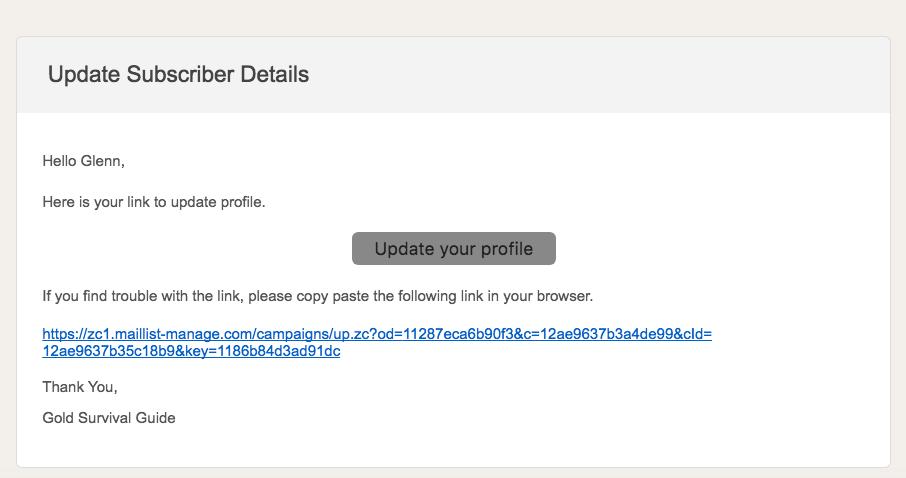Click the copy paste instruction sentence
The image size is (906, 478).
tap(318, 296)
